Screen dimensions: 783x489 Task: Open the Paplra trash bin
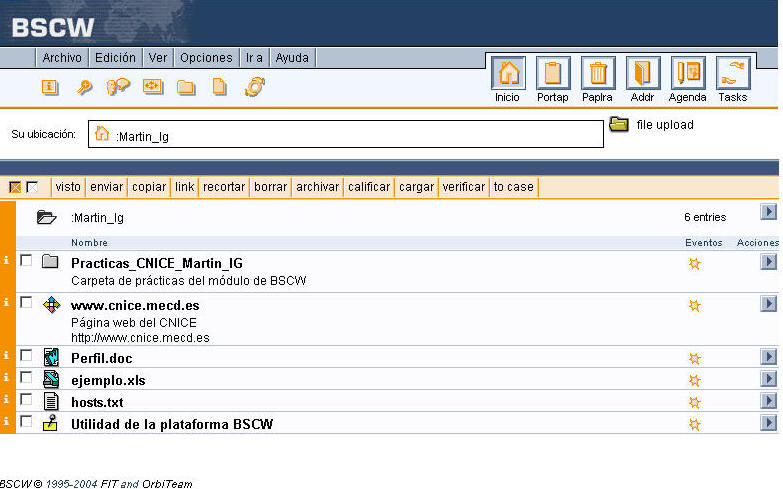point(597,75)
